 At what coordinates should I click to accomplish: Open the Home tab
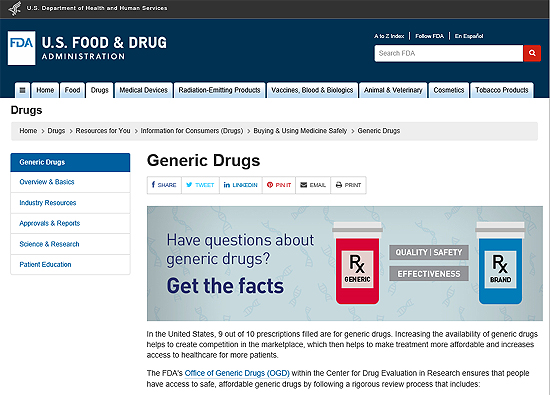[x=45, y=90]
